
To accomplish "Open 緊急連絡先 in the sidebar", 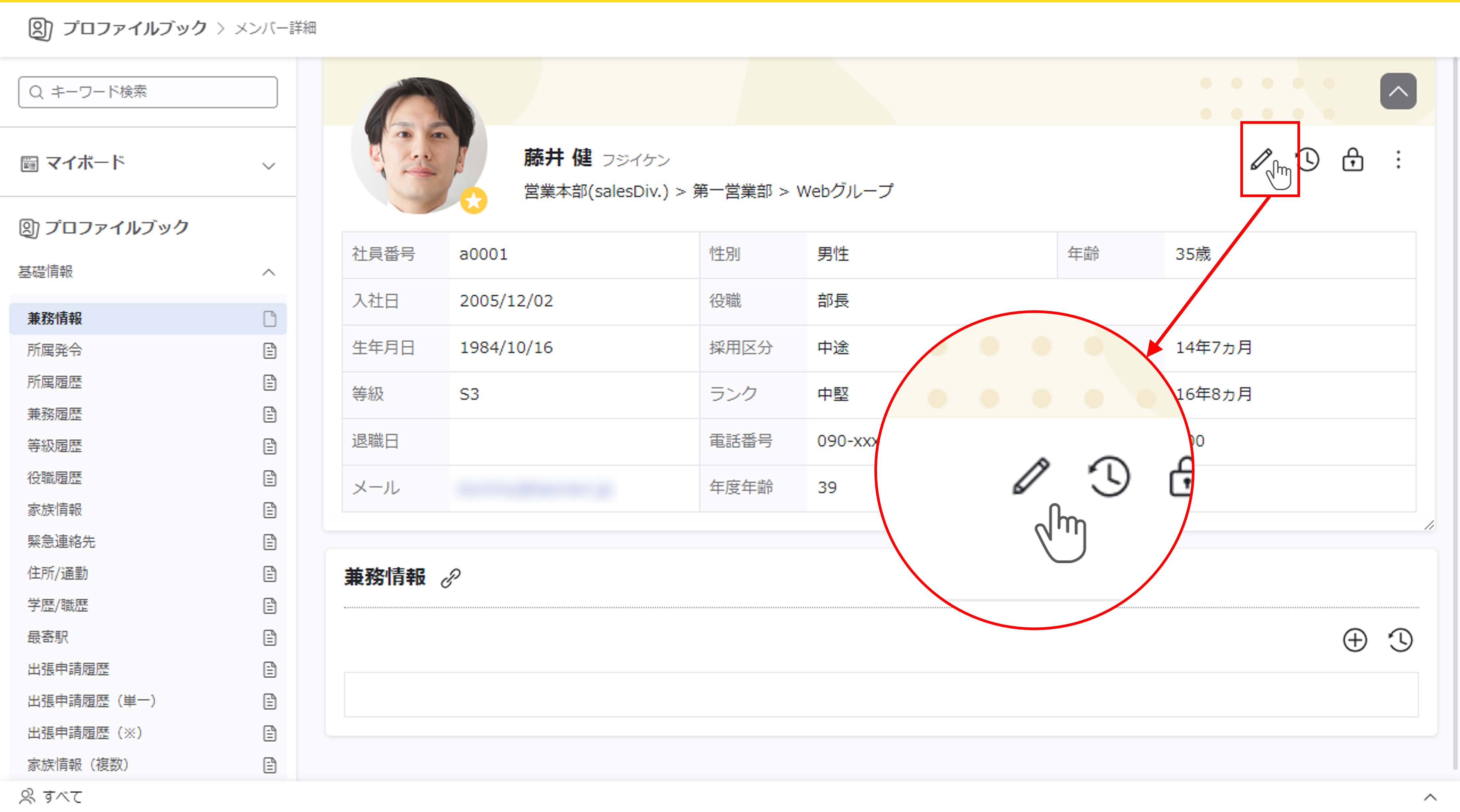I will click(x=61, y=541).
